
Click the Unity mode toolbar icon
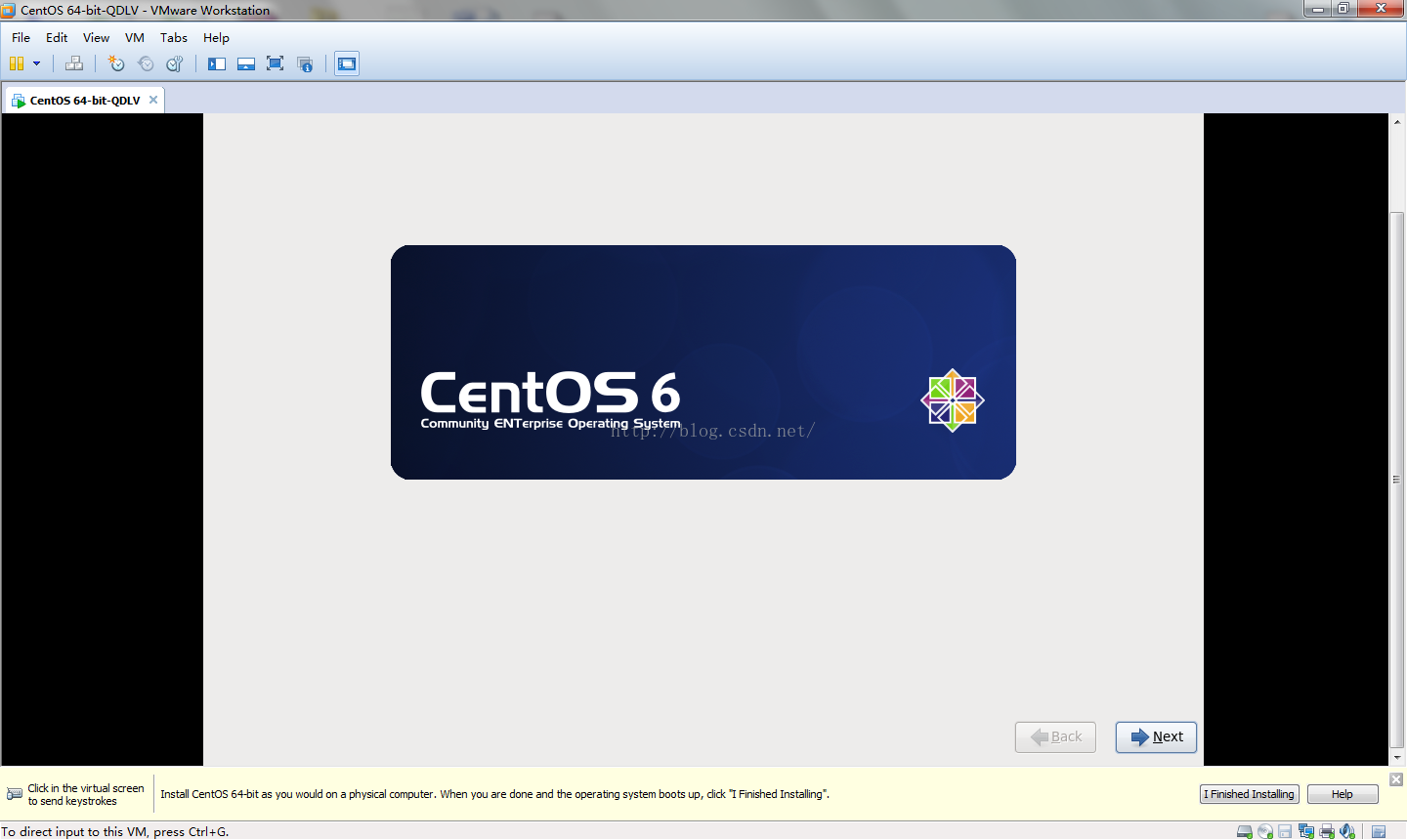pyautogui.click(x=306, y=63)
